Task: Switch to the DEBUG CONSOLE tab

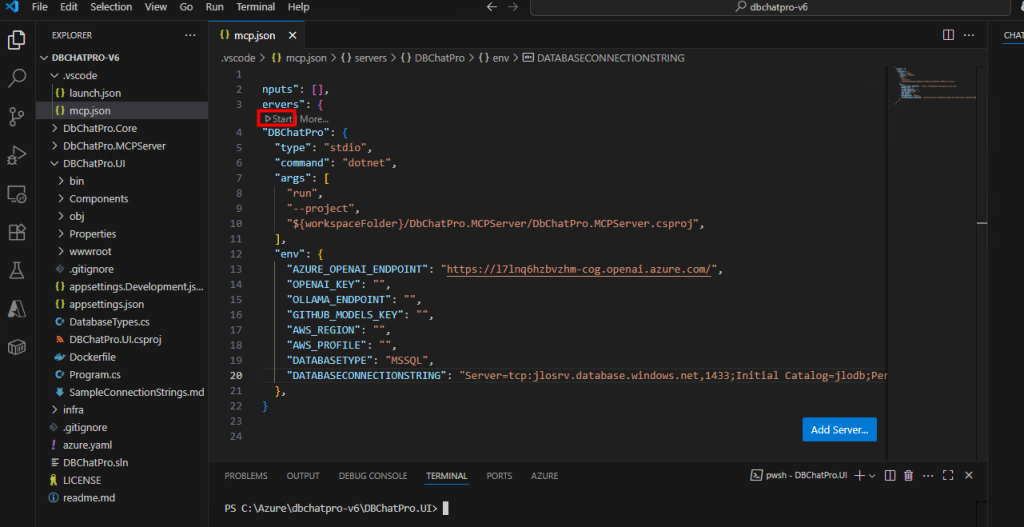Action: [x=373, y=475]
